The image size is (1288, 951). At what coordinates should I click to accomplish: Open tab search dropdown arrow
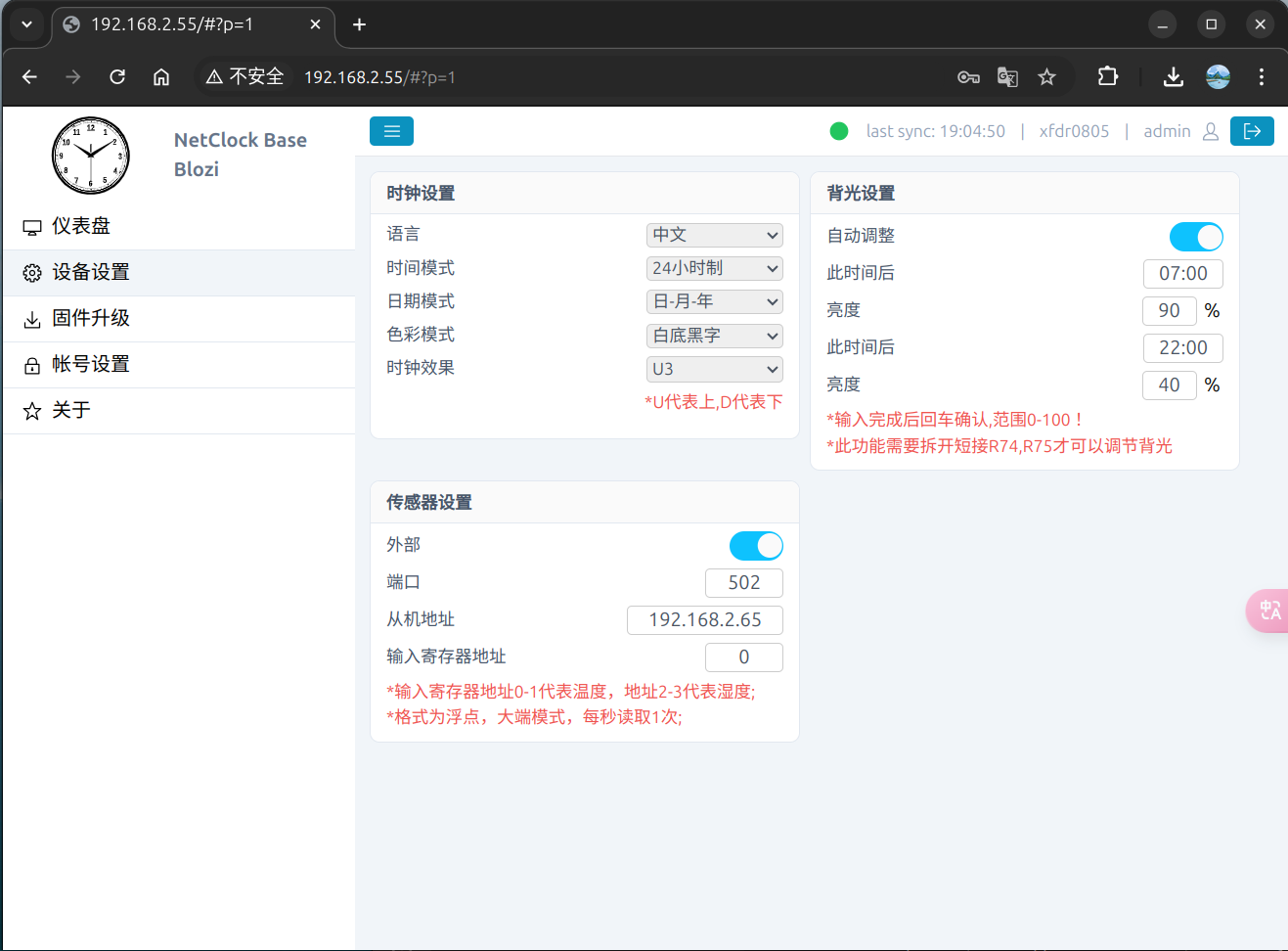pos(26,24)
